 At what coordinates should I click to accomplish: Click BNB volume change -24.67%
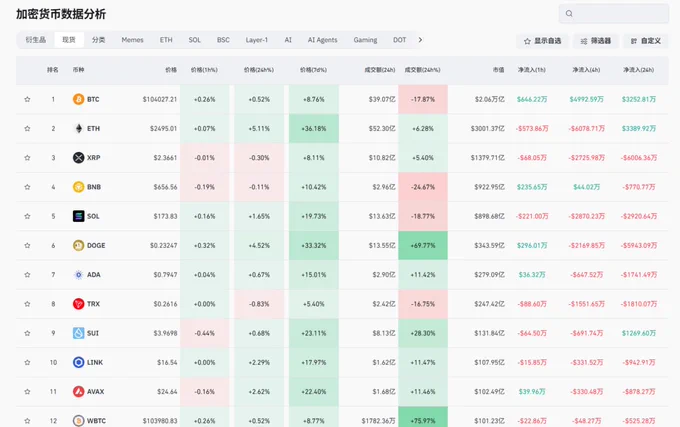pyautogui.click(x=423, y=187)
